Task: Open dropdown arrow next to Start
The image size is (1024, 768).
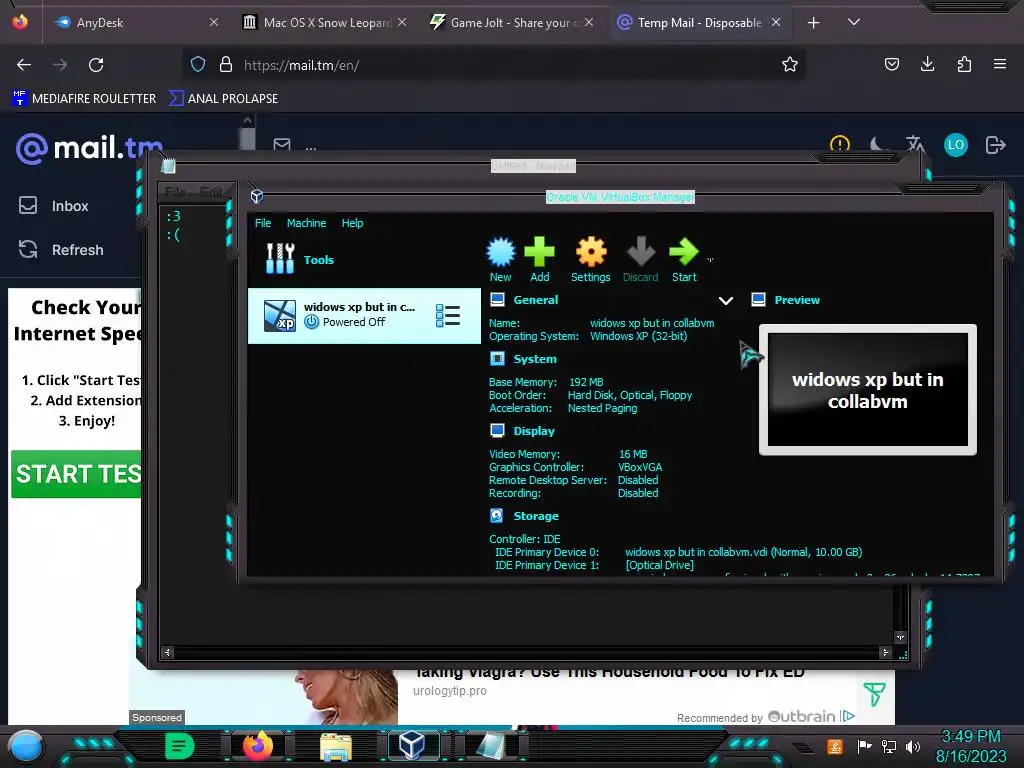Action: click(711, 260)
